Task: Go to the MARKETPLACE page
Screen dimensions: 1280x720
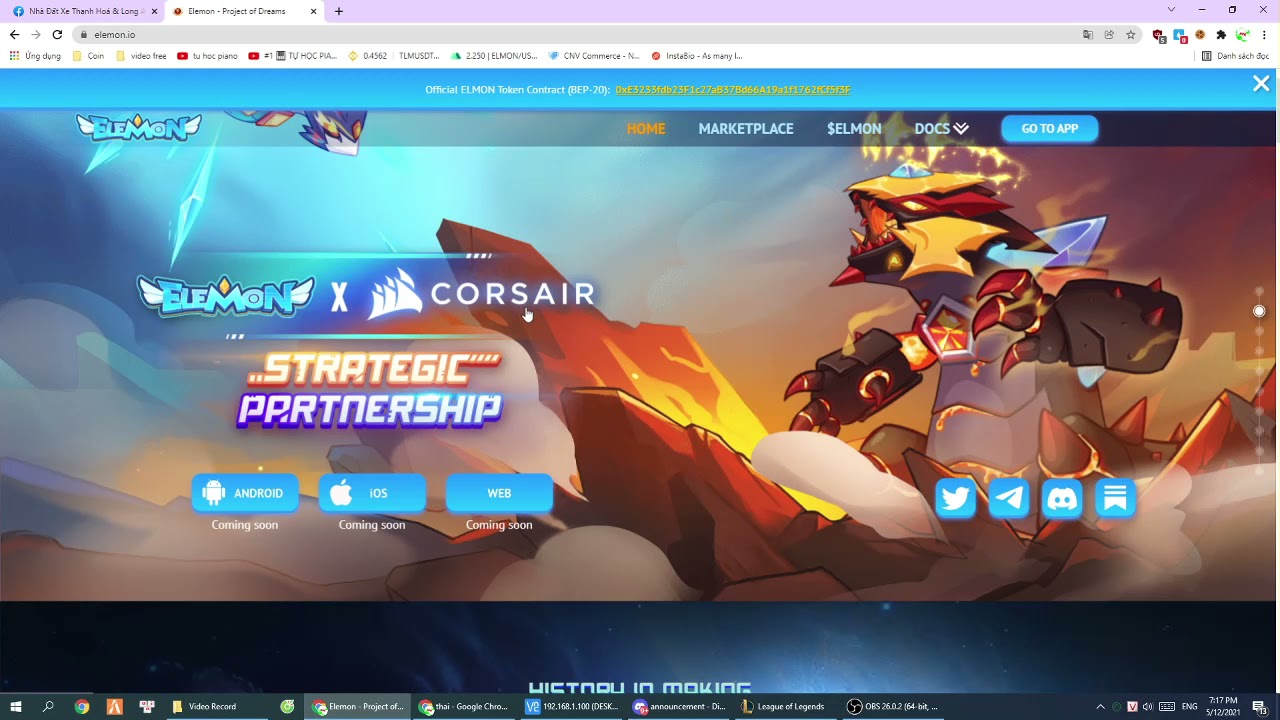Action: tap(746, 129)
